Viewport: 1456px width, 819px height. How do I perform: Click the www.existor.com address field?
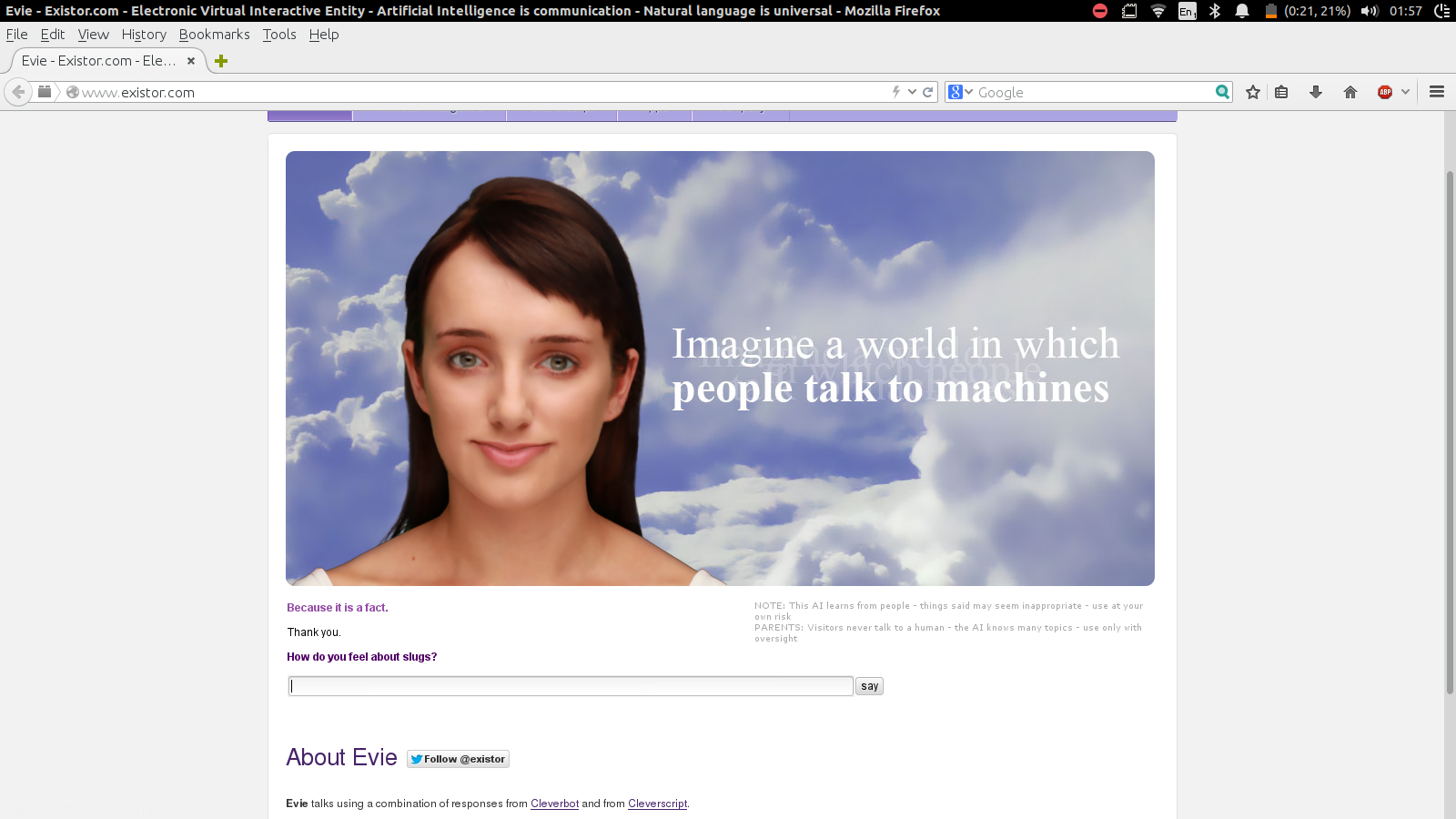(482, 92)
